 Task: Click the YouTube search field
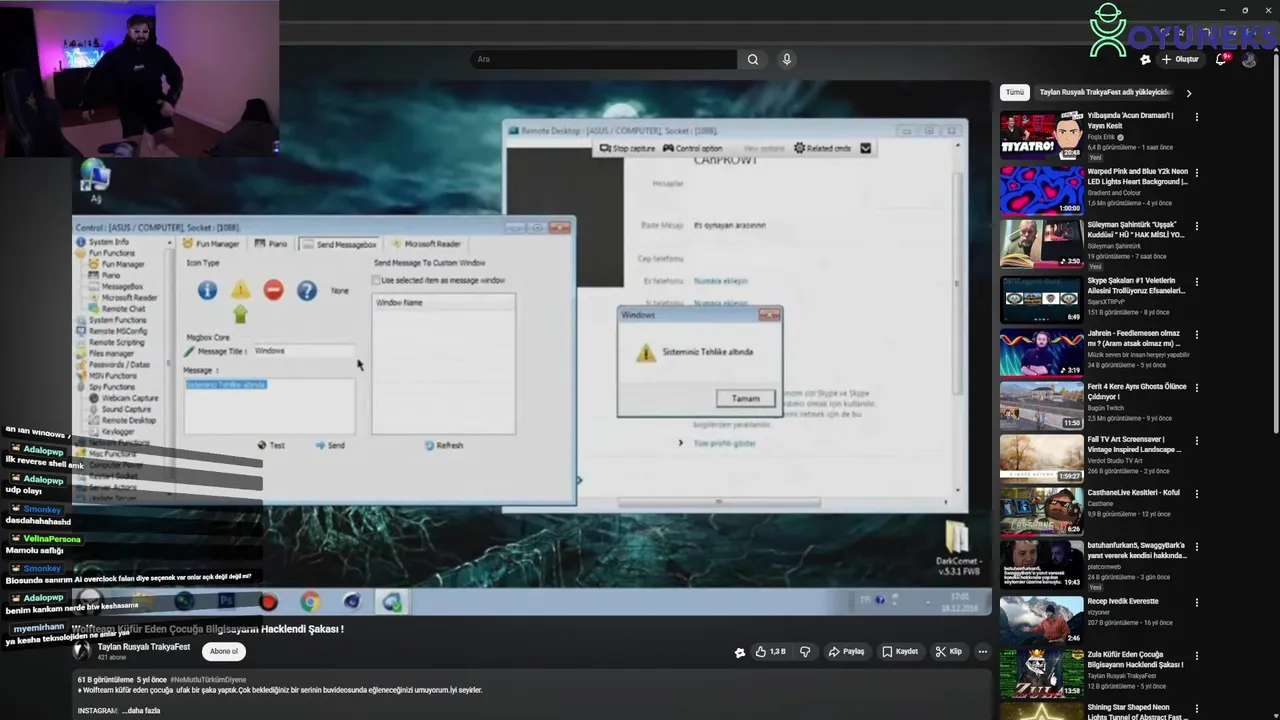[x=605, y=59]
